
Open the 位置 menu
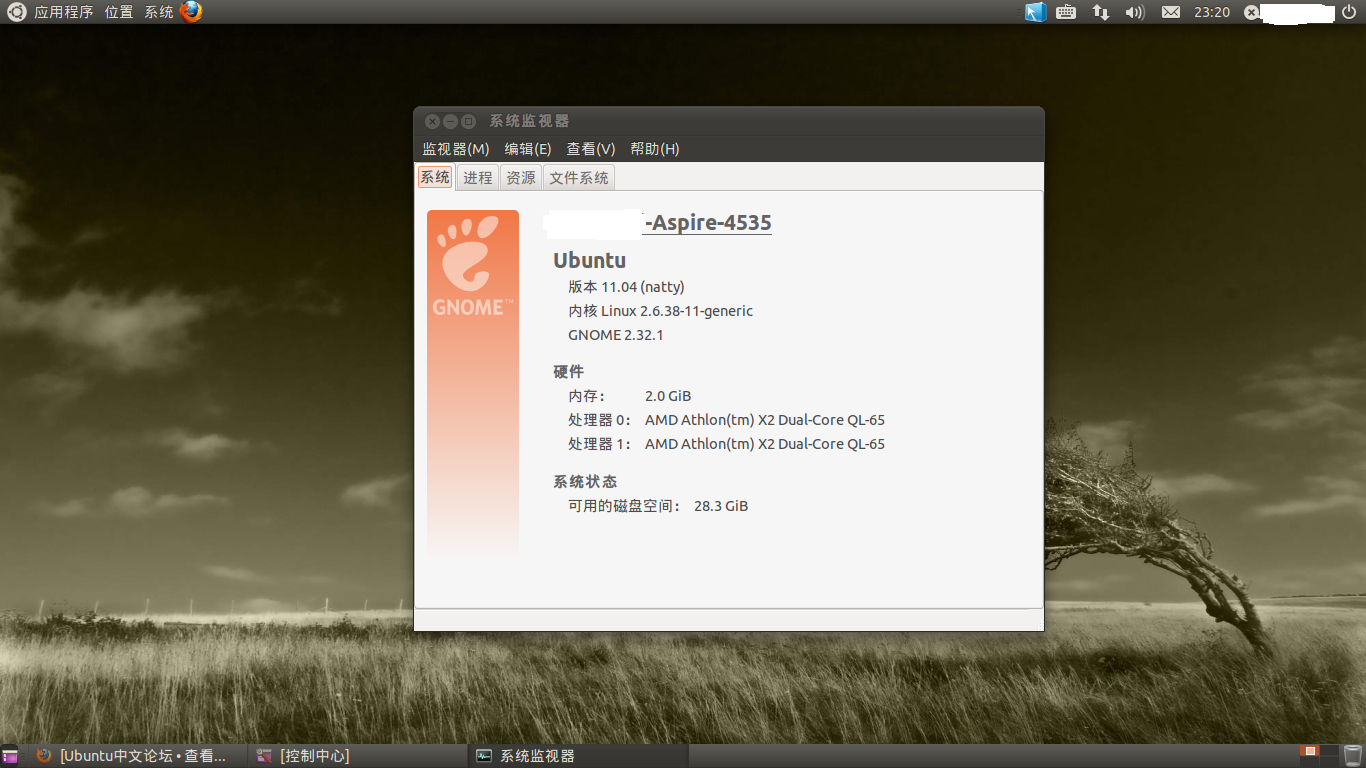(x=119, y=12)
